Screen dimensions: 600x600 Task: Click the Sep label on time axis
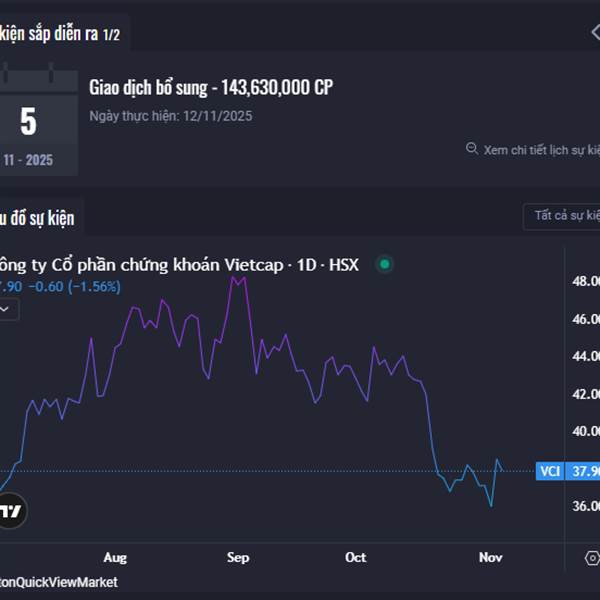click(238, 558)
